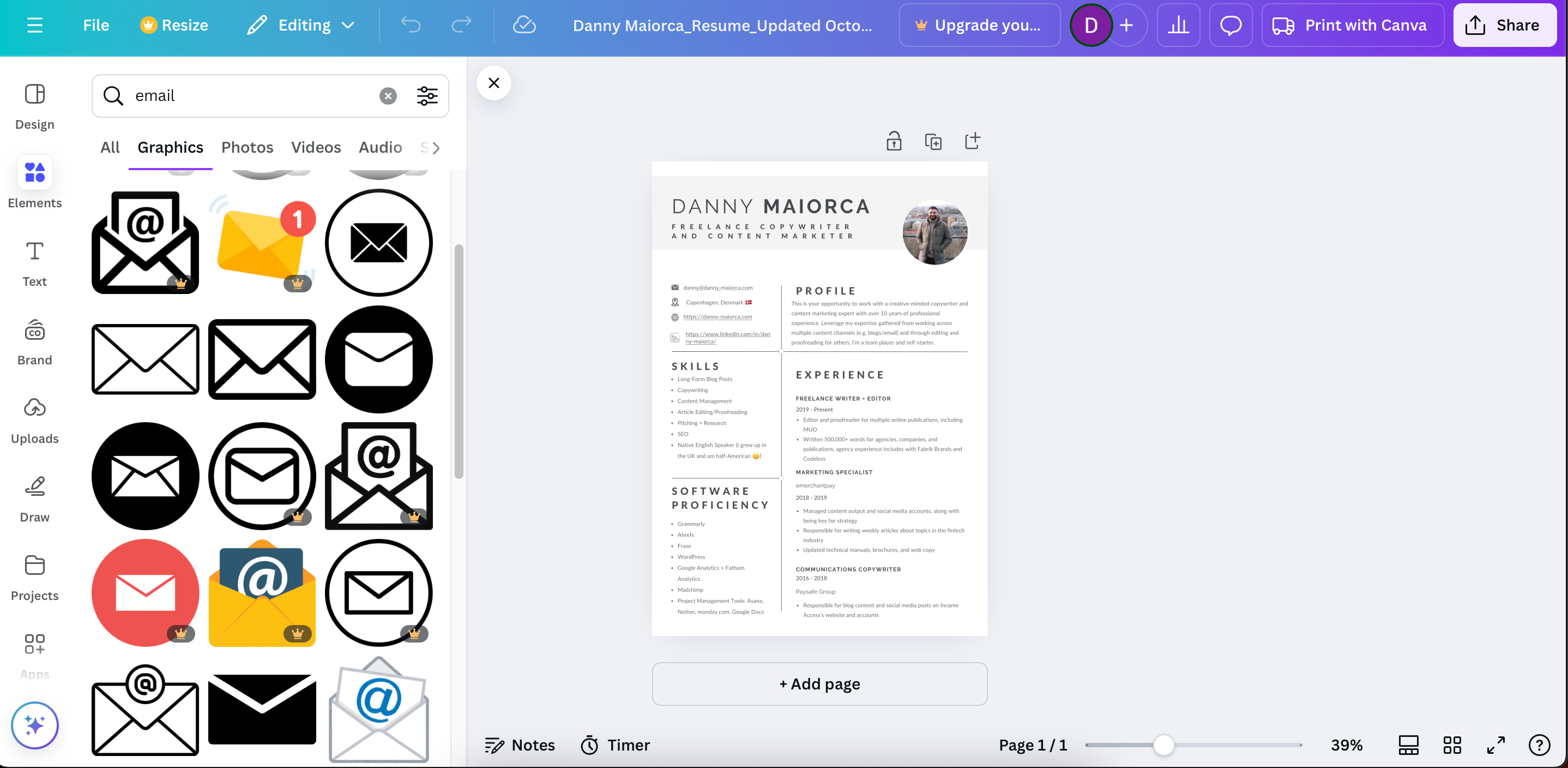Duplicate the page
Viewport: 1568px width, 768px height.
[x=933, y=141]
